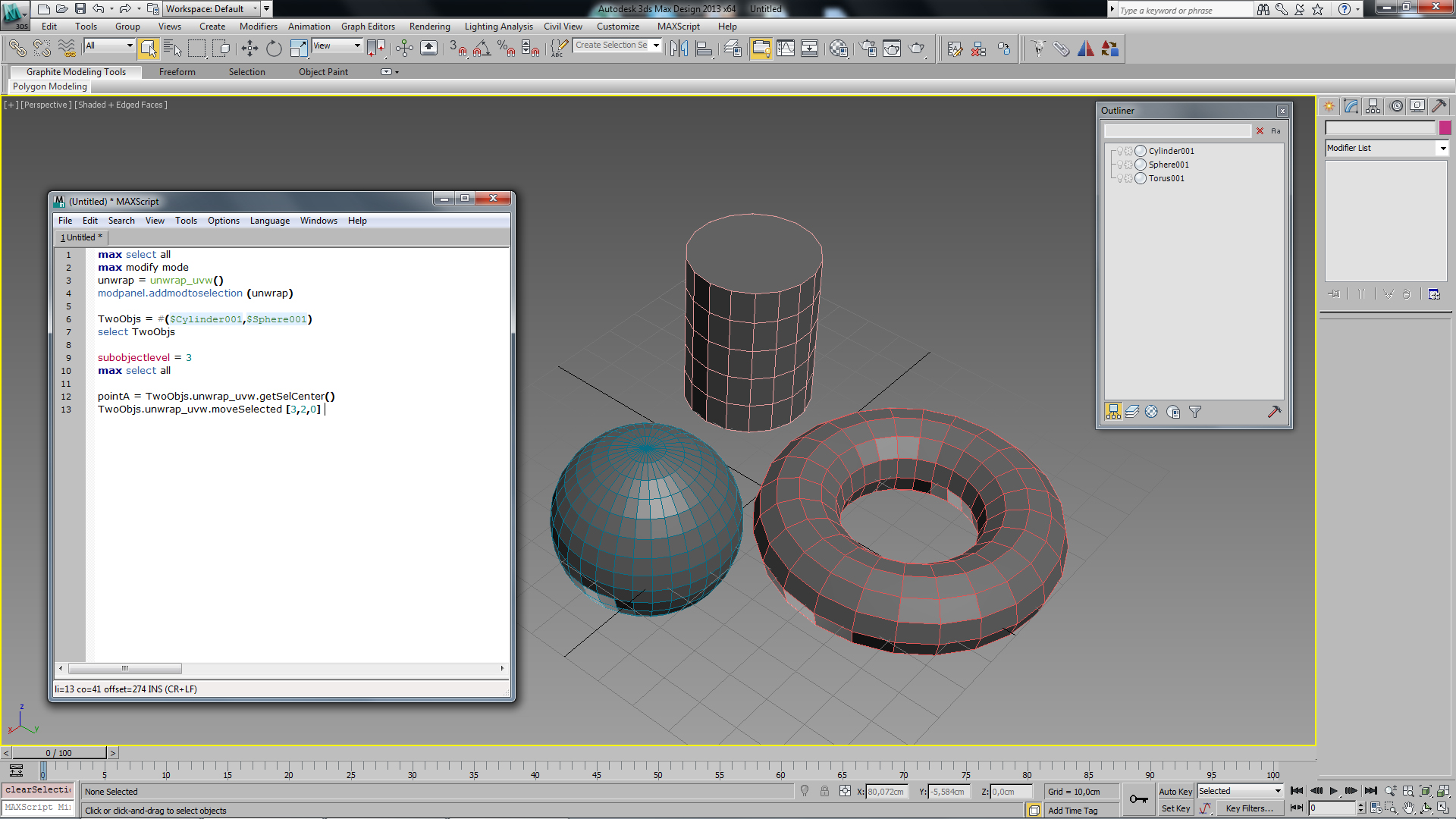The image size is (1456, 819).
Task: Click the Polygon Modeling panel label
Action: [x=49, y=86]
